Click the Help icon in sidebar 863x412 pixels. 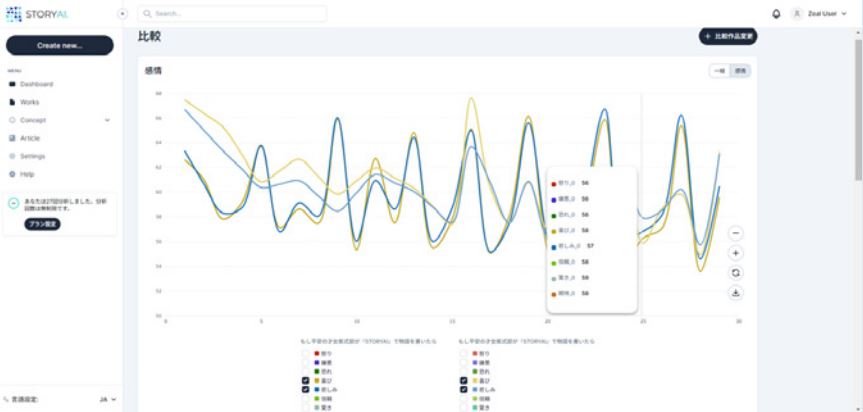(x=12, y=174)
